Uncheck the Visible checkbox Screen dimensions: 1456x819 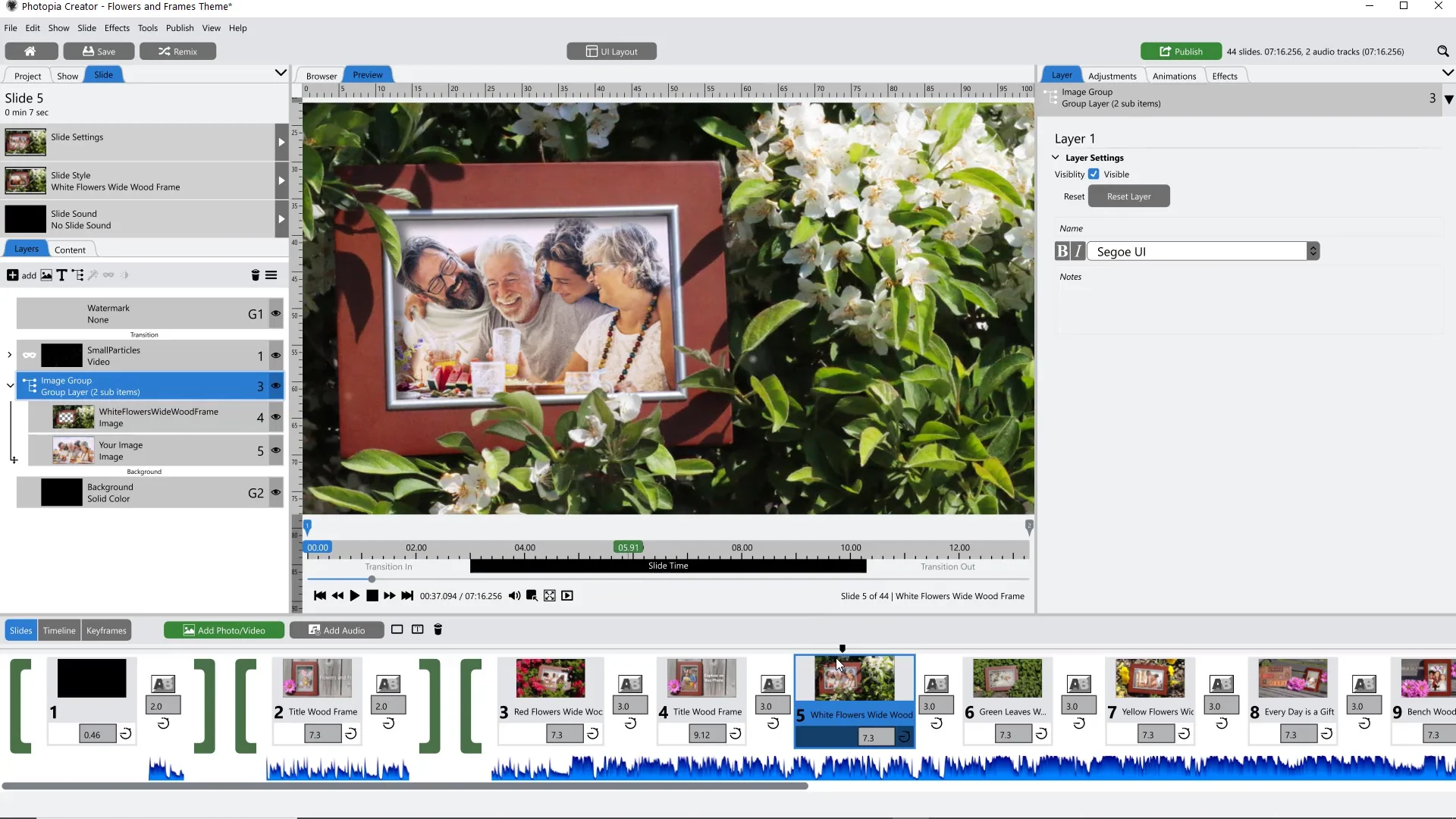(x=1094, y=174)
